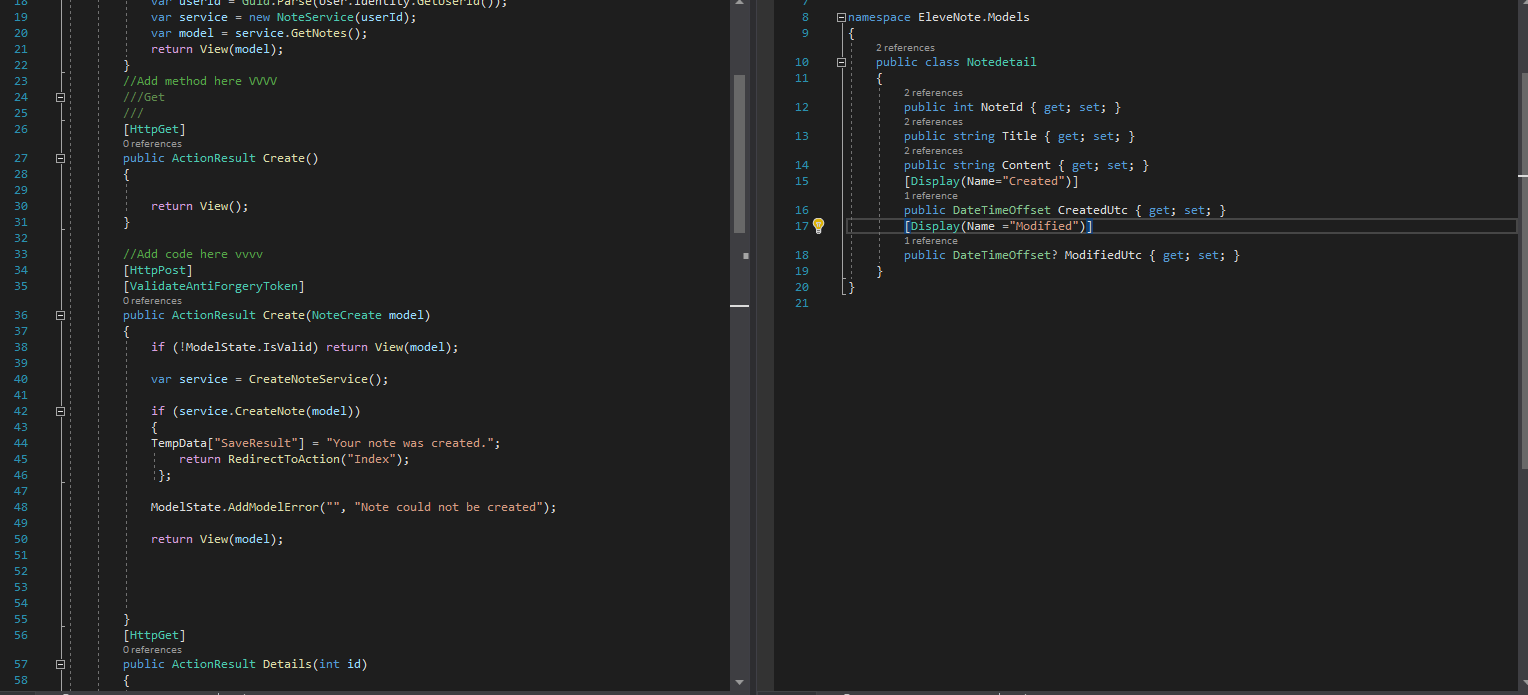Open references above Notedetail class
This screenshot has width=1528, height=695.
(x=905, y=48)
